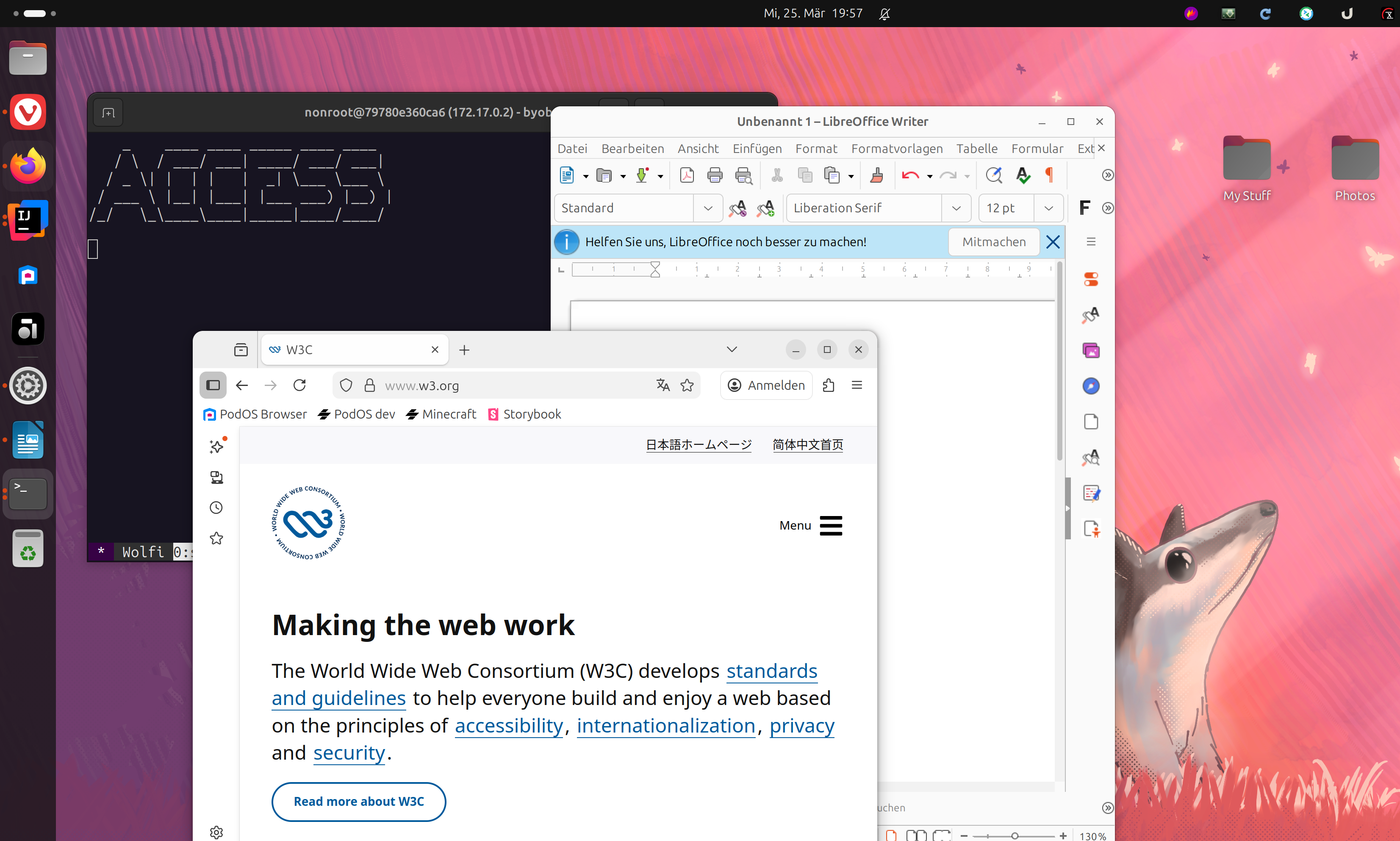Image resolution: width=1400 pixels, height=841 pixels.
Task: Click Read more about W3C button
Action: (x=359, y=801)
